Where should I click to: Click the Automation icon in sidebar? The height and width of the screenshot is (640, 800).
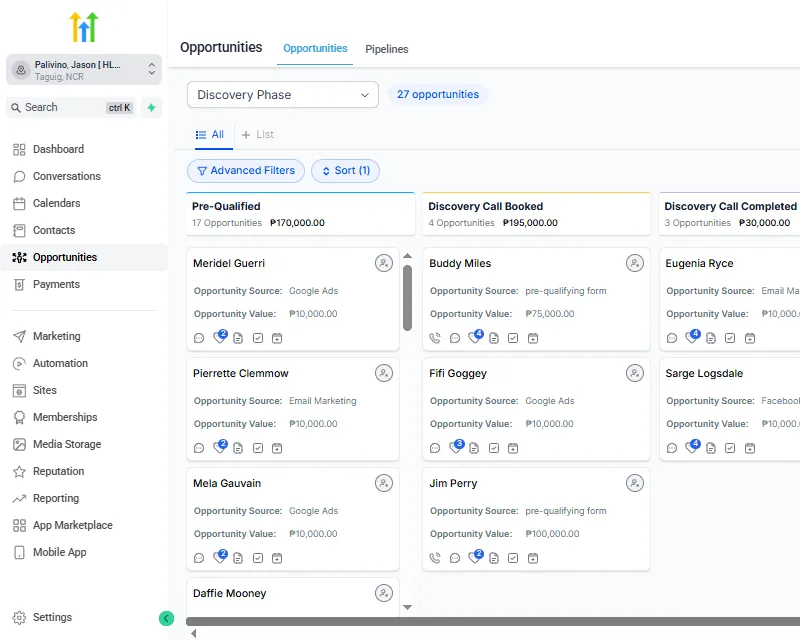tap(19, 363)
